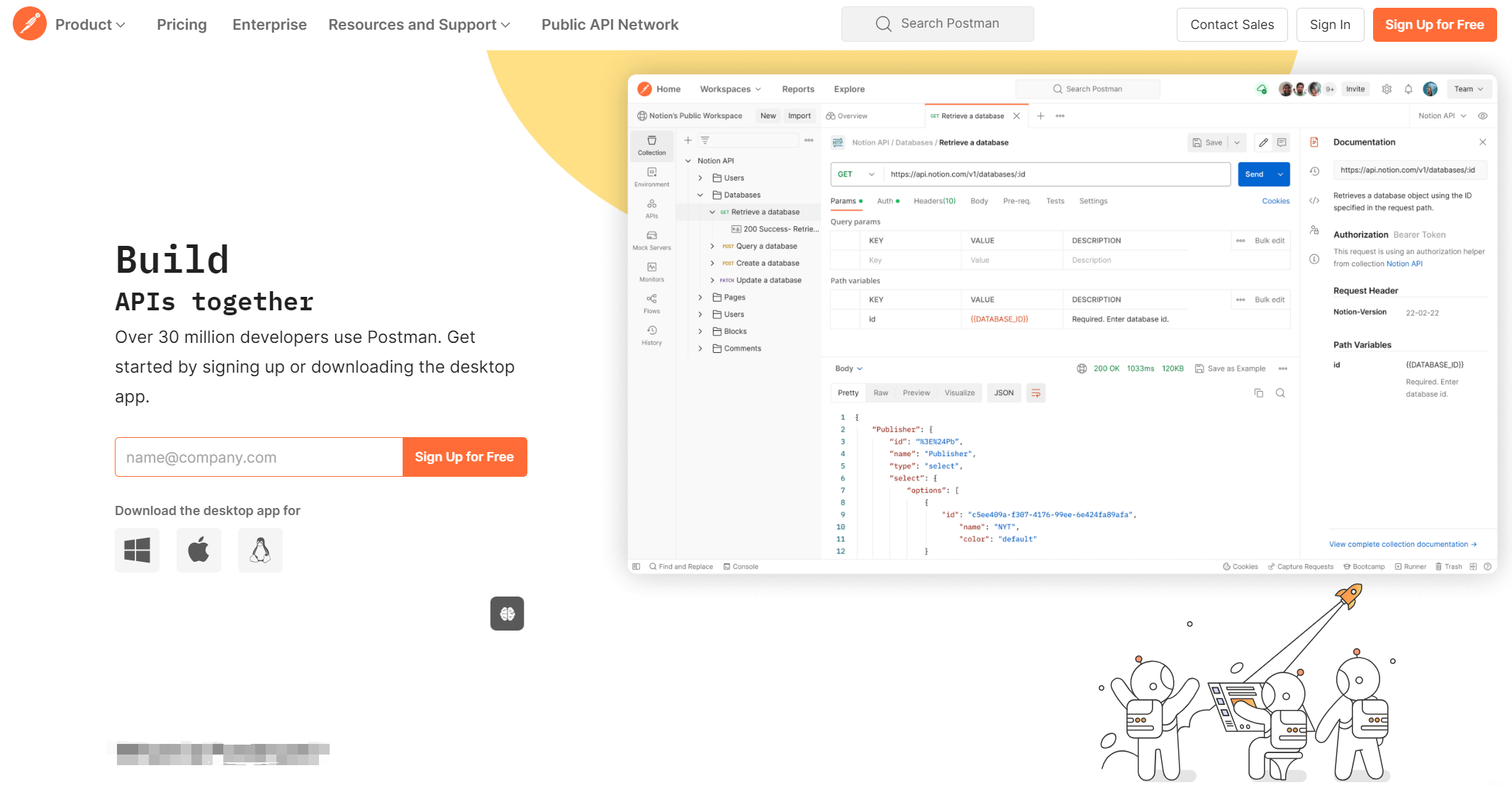Copy response using copy icon in preview

coord(1259,393)
